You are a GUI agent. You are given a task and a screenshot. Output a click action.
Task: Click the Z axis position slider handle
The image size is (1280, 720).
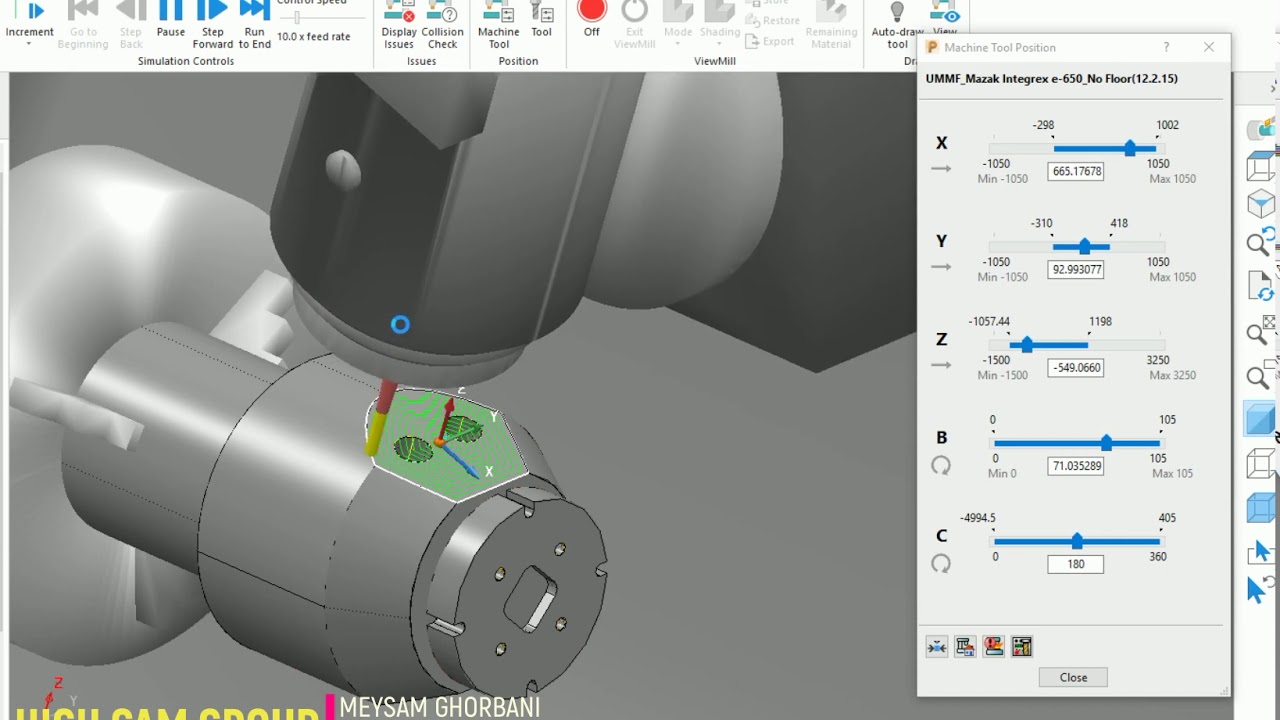(x=1027, y=345)
